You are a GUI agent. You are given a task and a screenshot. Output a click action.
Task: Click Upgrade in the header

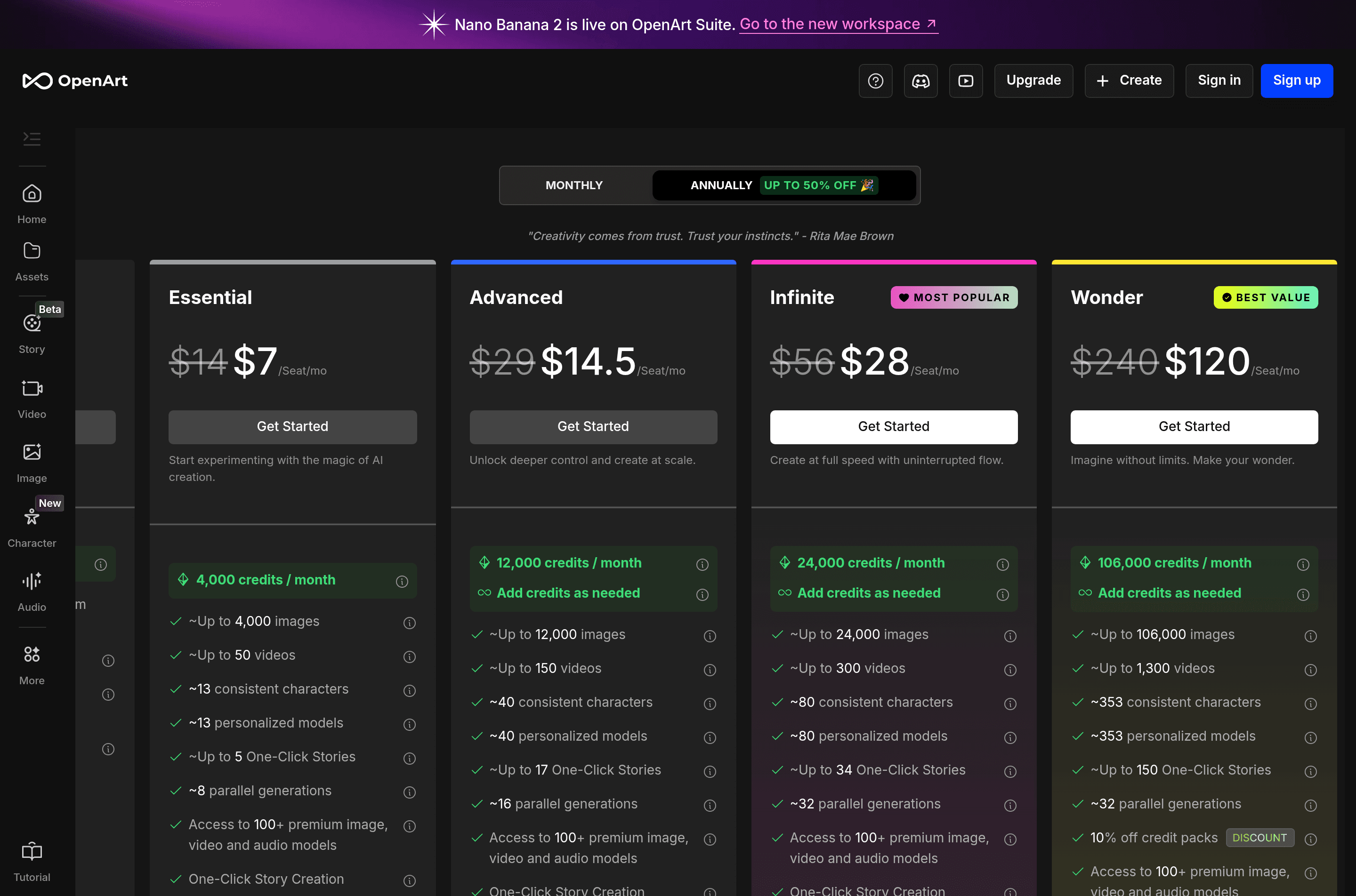click(x=1033, y=80)
